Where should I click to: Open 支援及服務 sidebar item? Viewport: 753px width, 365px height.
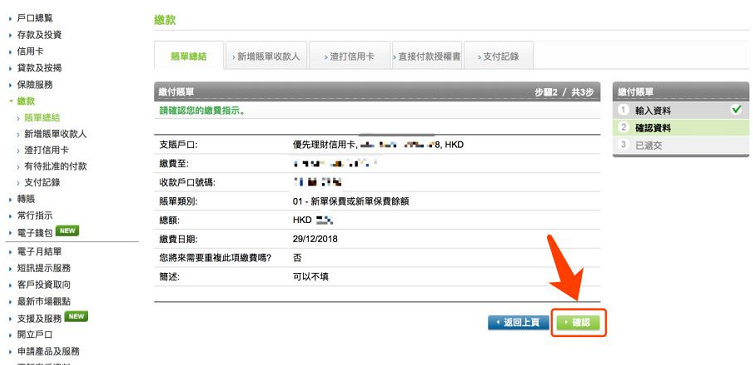click(39, 318)
